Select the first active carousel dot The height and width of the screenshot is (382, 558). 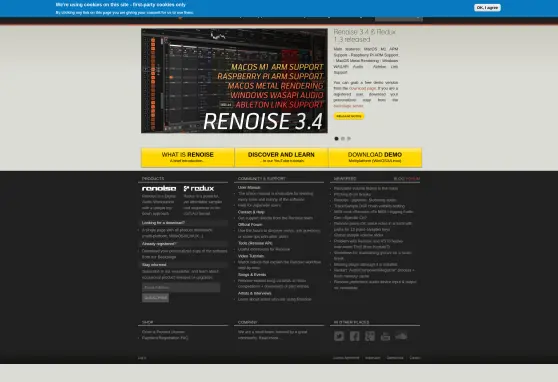(336, 138)
